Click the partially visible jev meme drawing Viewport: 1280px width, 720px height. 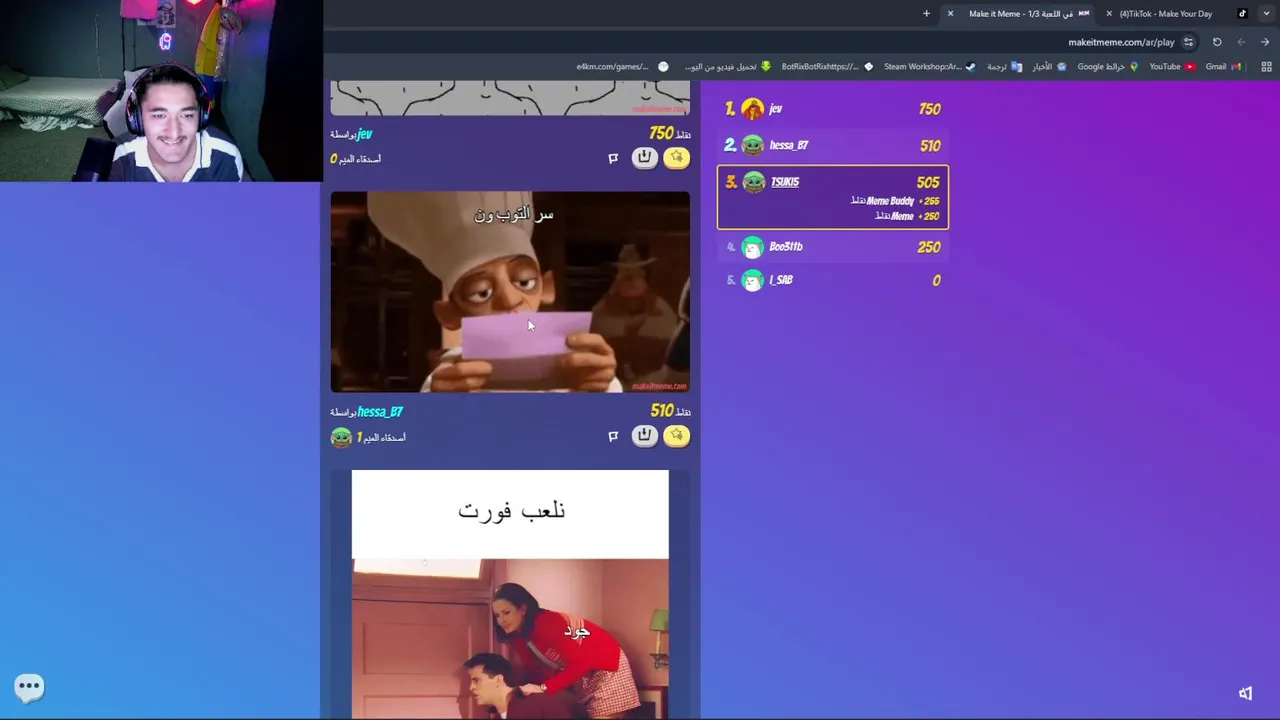510,98
